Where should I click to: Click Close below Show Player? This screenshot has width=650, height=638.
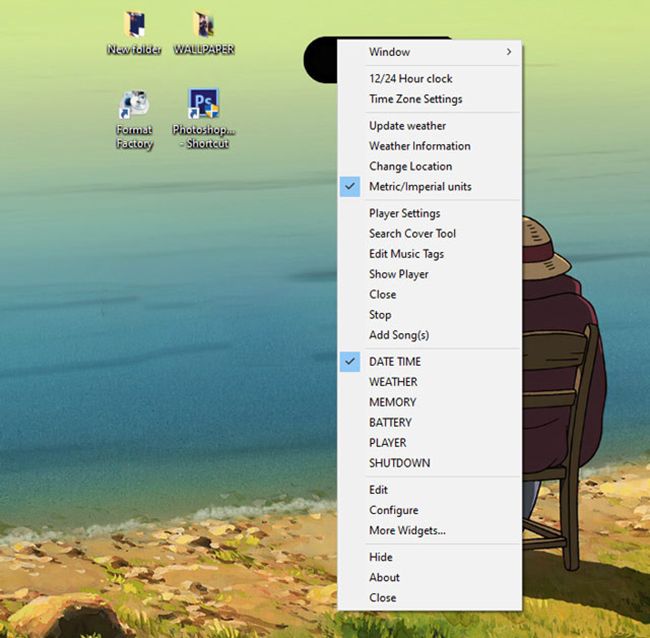[429, 294]
